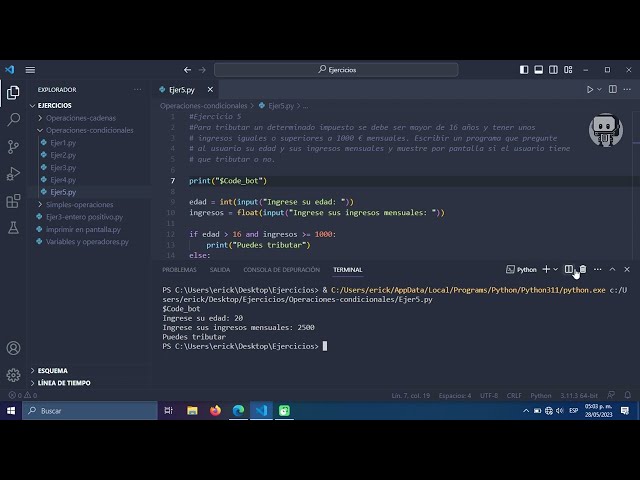Open Ejer2.py in explorer
The width and height of the screenshot is (640, 480).
click(63, 155)
